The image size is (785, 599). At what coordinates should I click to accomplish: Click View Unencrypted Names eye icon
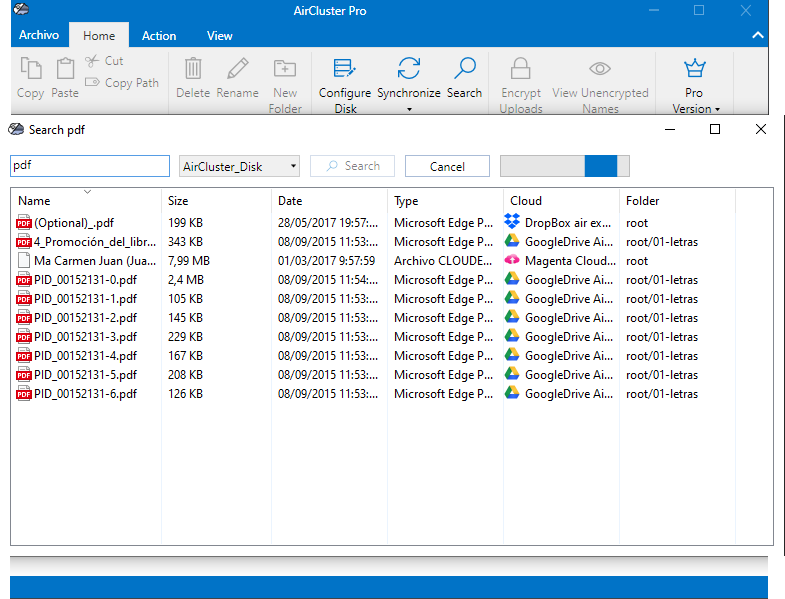[x=600, y=69]
